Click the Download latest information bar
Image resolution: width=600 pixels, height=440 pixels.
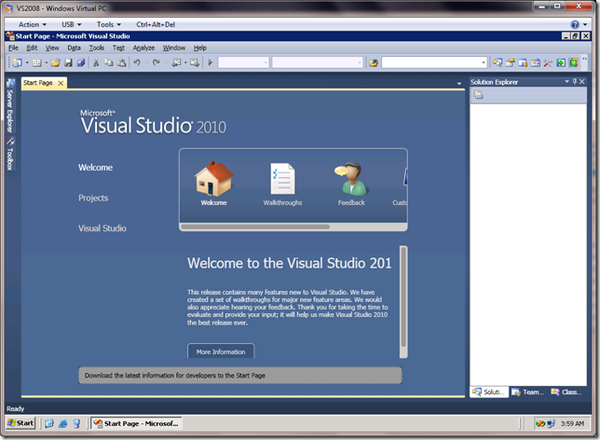pyautogui.click(x=240, y=375)
